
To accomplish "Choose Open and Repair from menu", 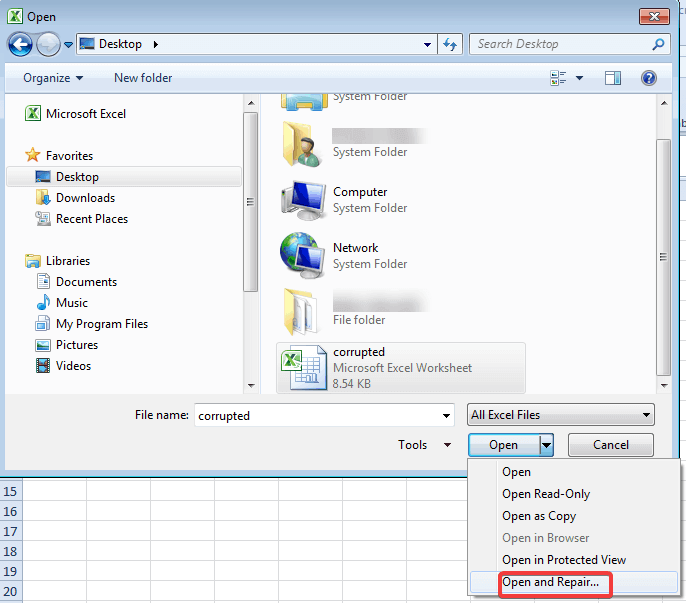I will pos(550,582).
